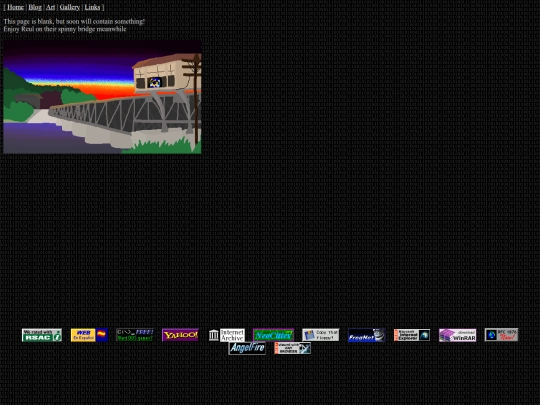The image size is (540, 405).
Task: Click the pixel-art bridge sunset image
Action: [102, 96]
